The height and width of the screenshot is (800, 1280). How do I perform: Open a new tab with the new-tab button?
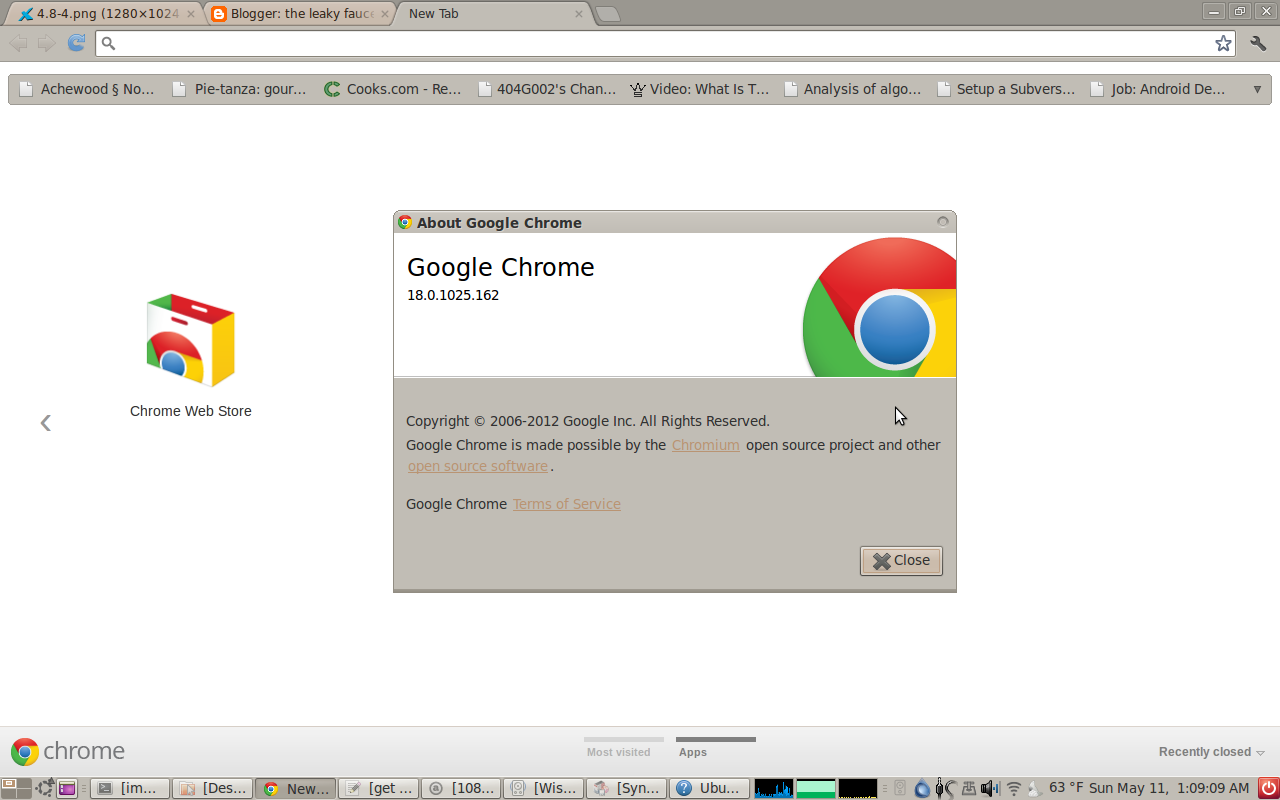click(x=607, y=14)
